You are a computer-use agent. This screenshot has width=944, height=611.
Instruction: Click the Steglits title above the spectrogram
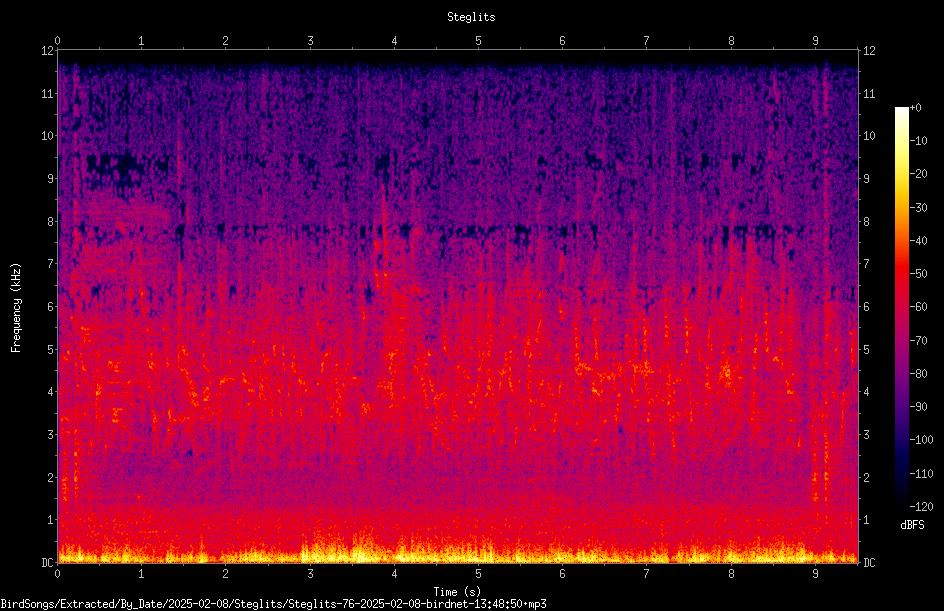[x=471, y=17]
